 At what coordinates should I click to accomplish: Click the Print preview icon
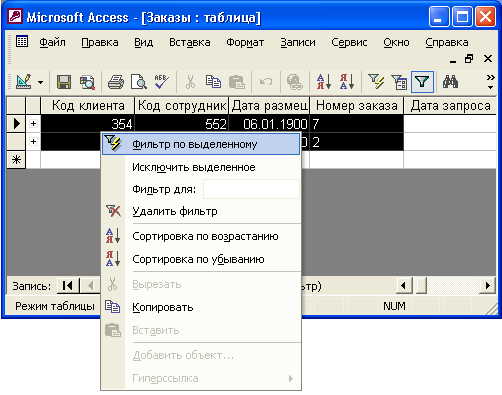pyautogui.click(x=139, y=82)
